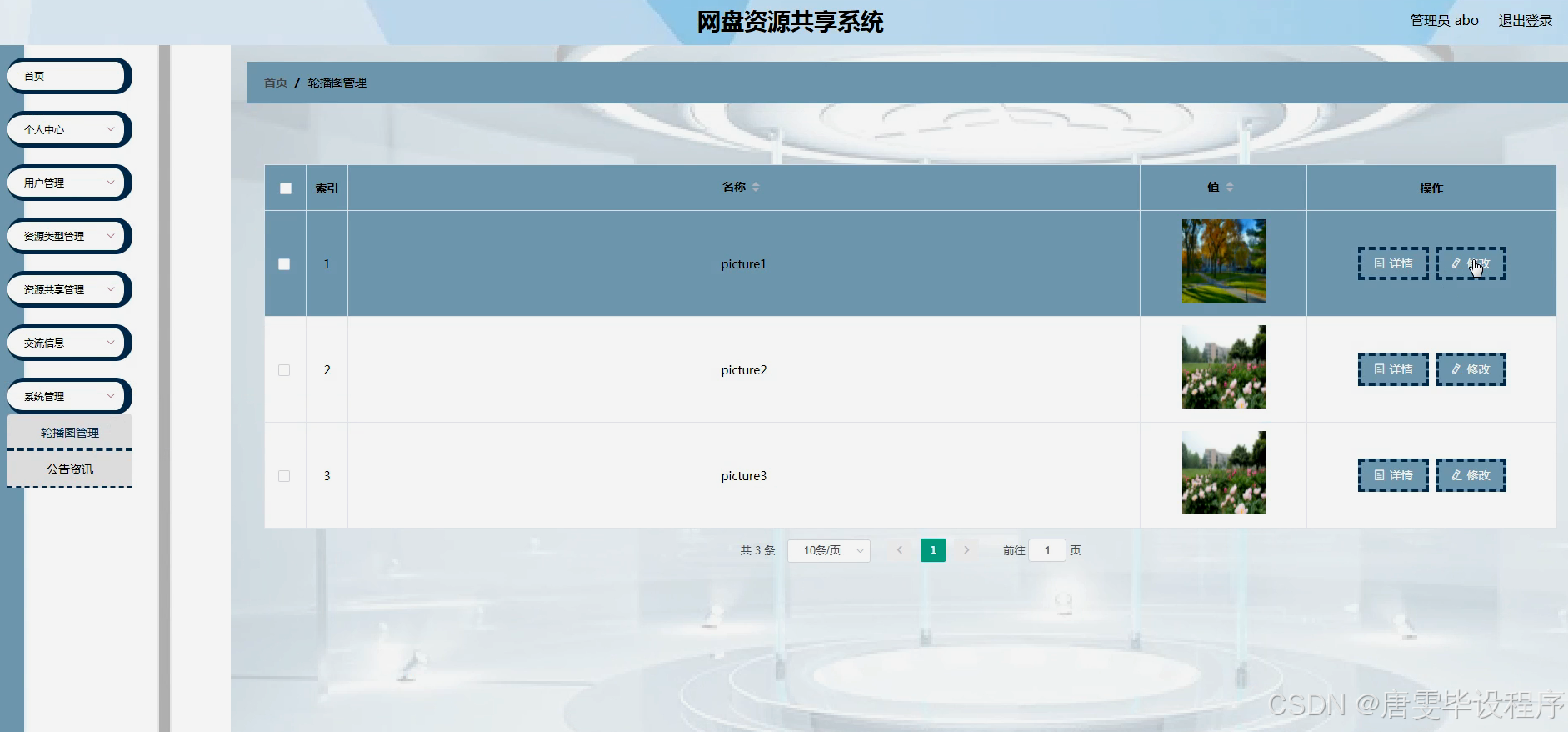Click the picture3 flowers thumbnail

[1223, 473]
